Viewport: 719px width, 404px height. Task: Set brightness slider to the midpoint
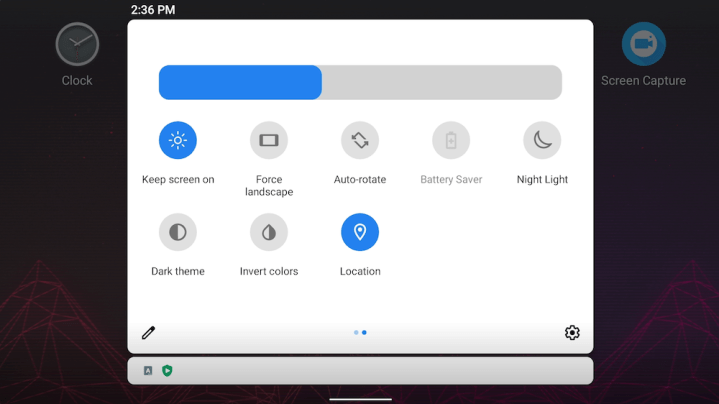click(360, 82)
